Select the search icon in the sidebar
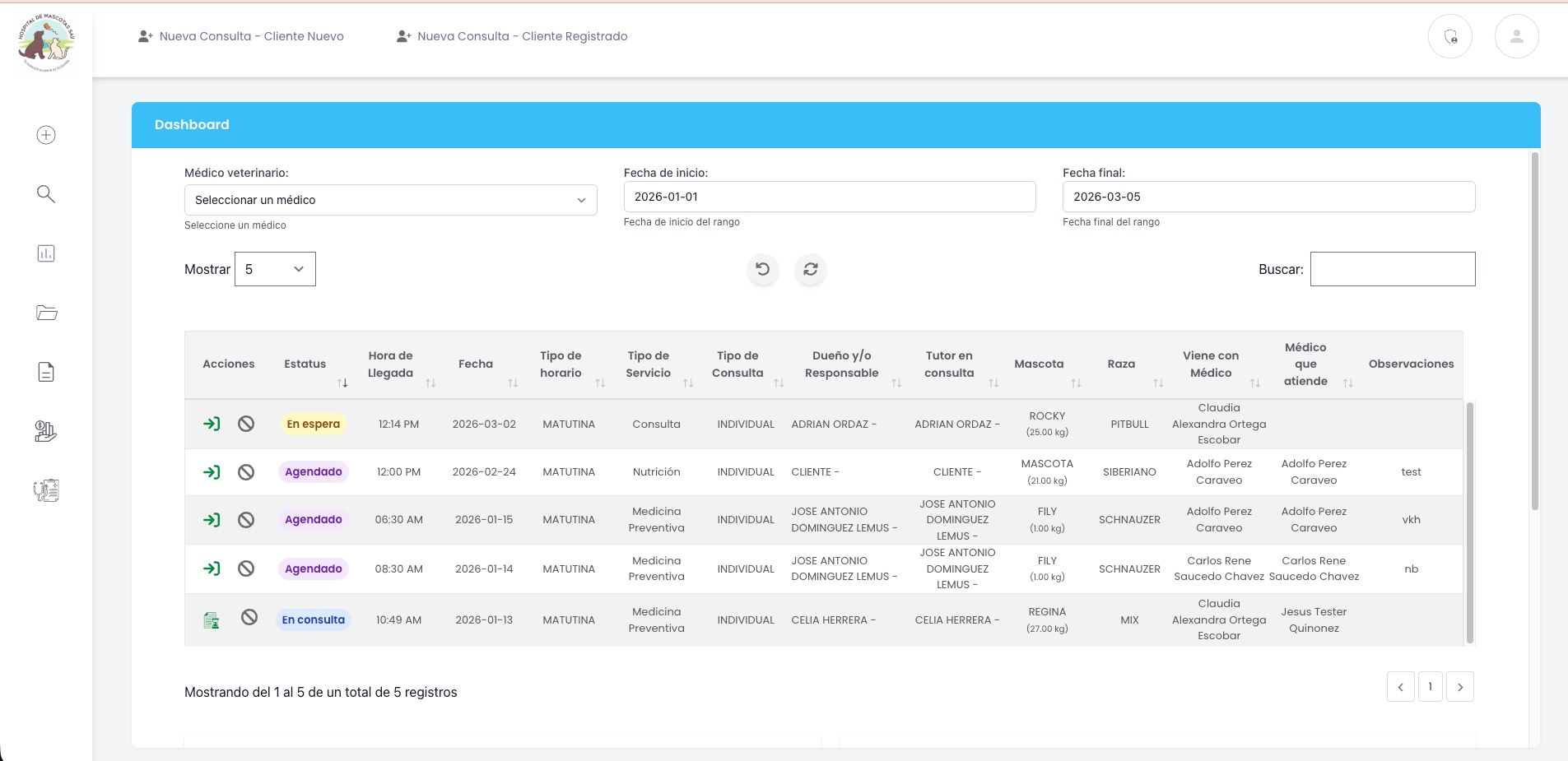The width and height of the screenshot is (1568, 761). coord(45,194)
